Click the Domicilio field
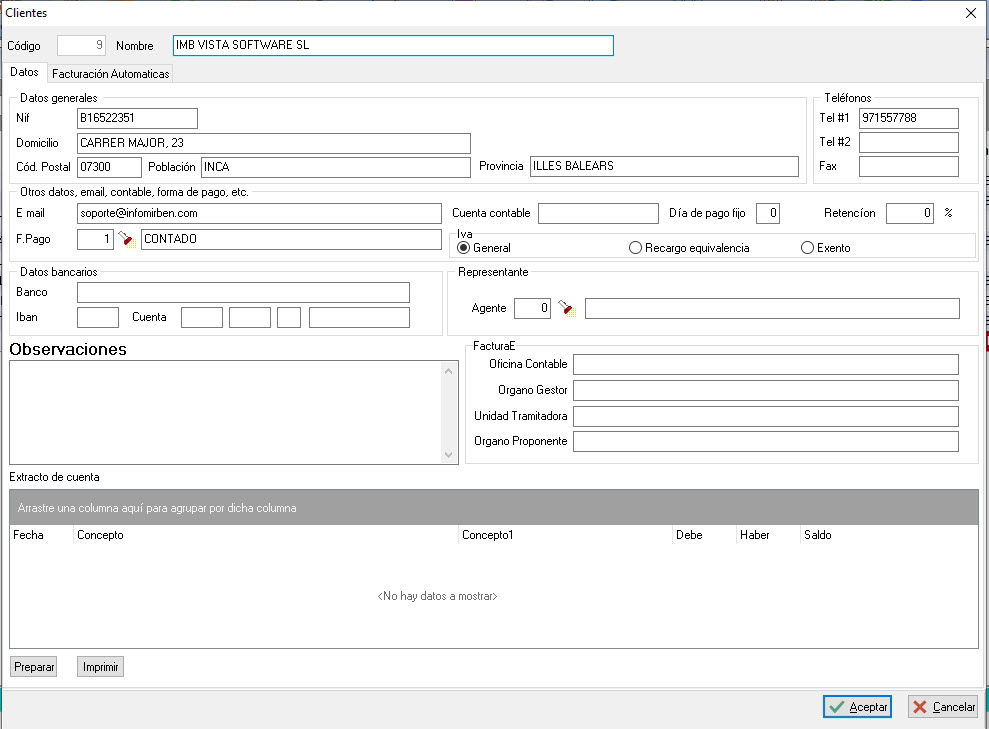Image resolution: width=989 pixels, height=729 pixels. pyautogui.click(x=274, y=143)
